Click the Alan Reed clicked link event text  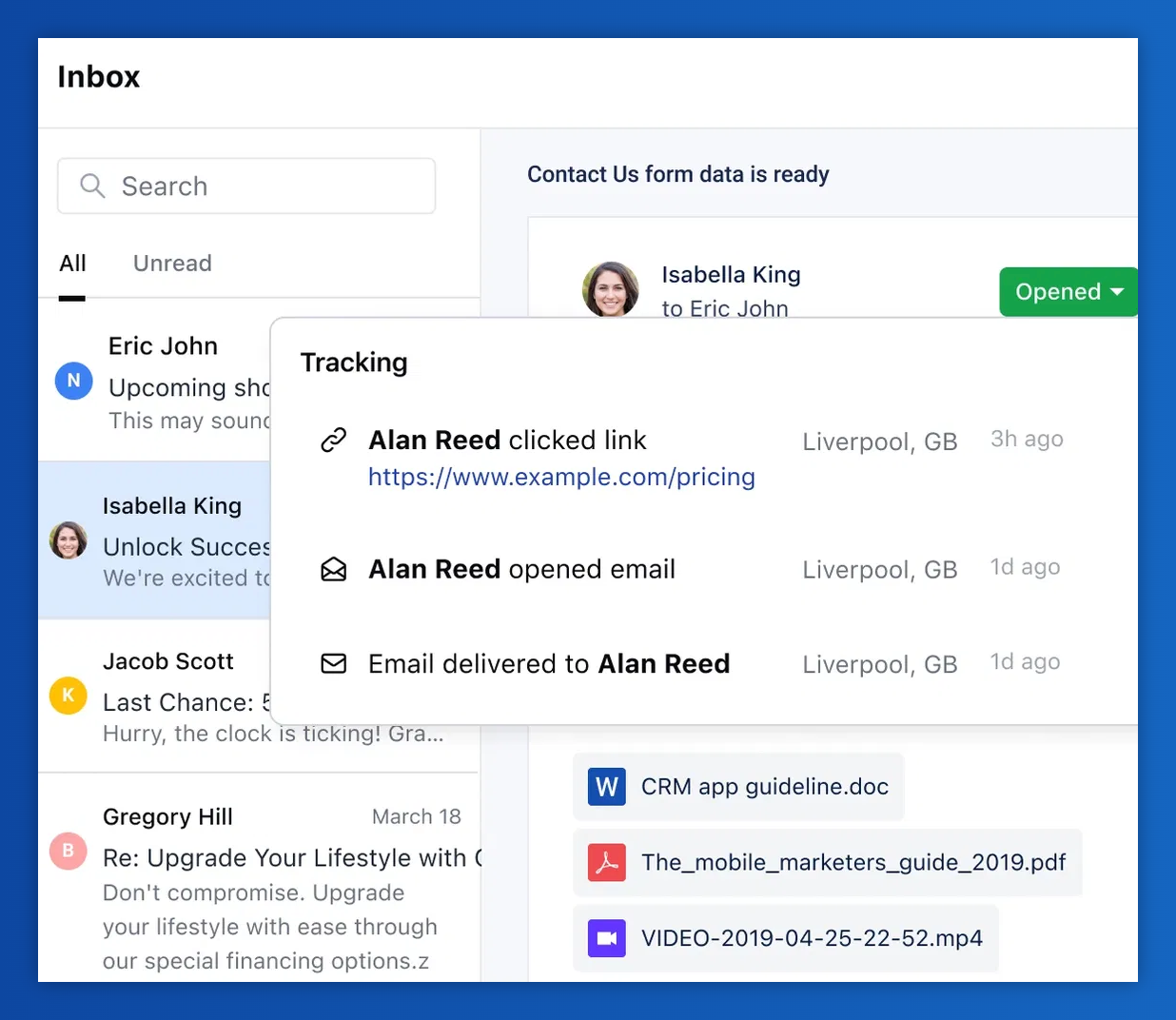coord(507,440)
